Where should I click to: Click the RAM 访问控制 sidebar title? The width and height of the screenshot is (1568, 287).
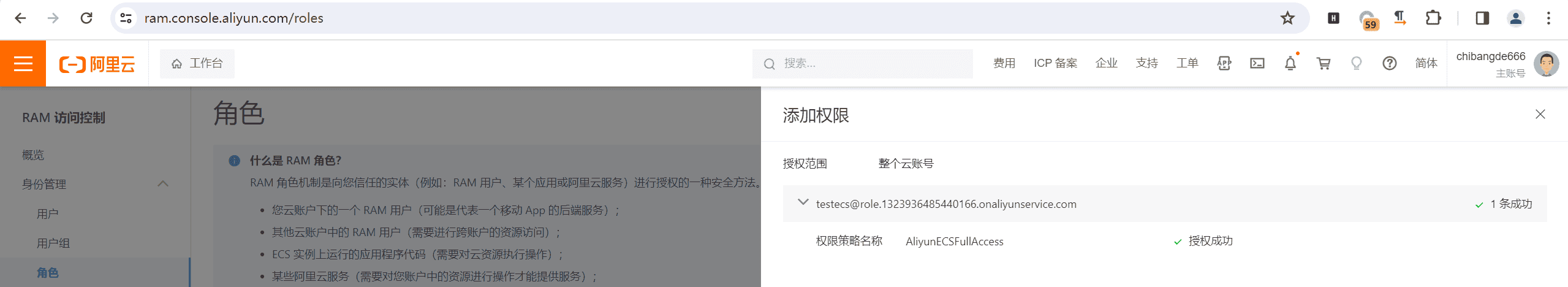point(64,118)
